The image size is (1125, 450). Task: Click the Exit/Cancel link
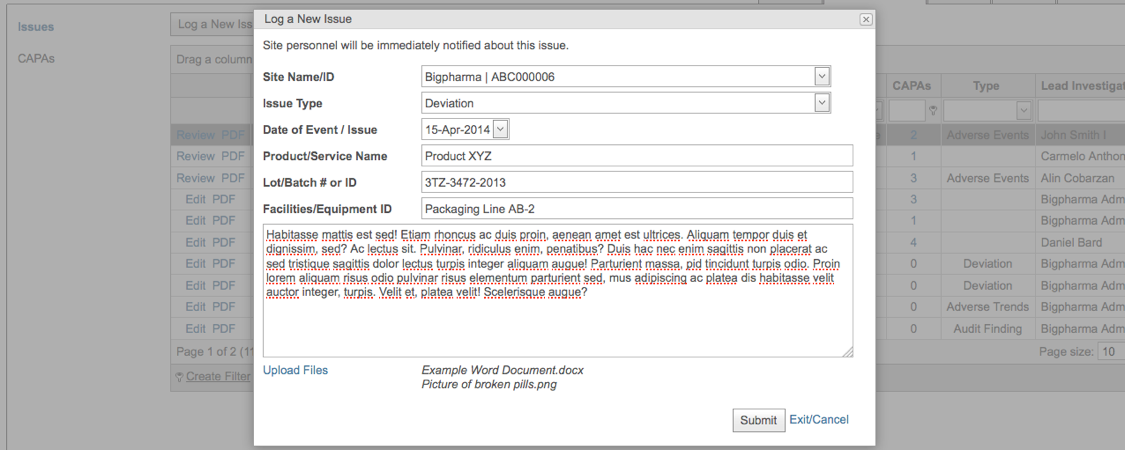point(819,420)
